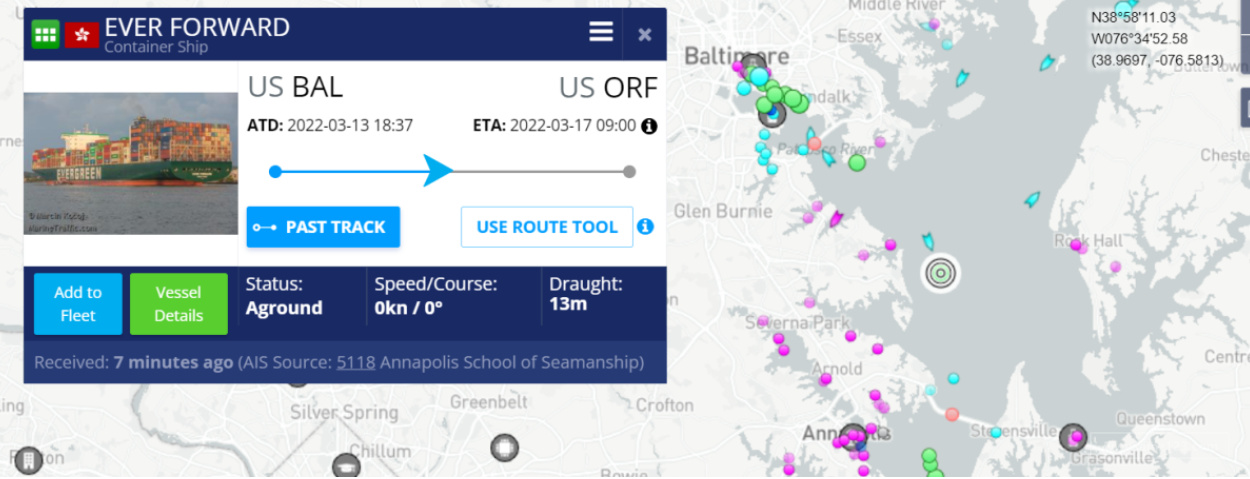This screenshot has height=479, width=1250.
Task: Select the aground vessel ring marker on map
Action: (939, 272)
